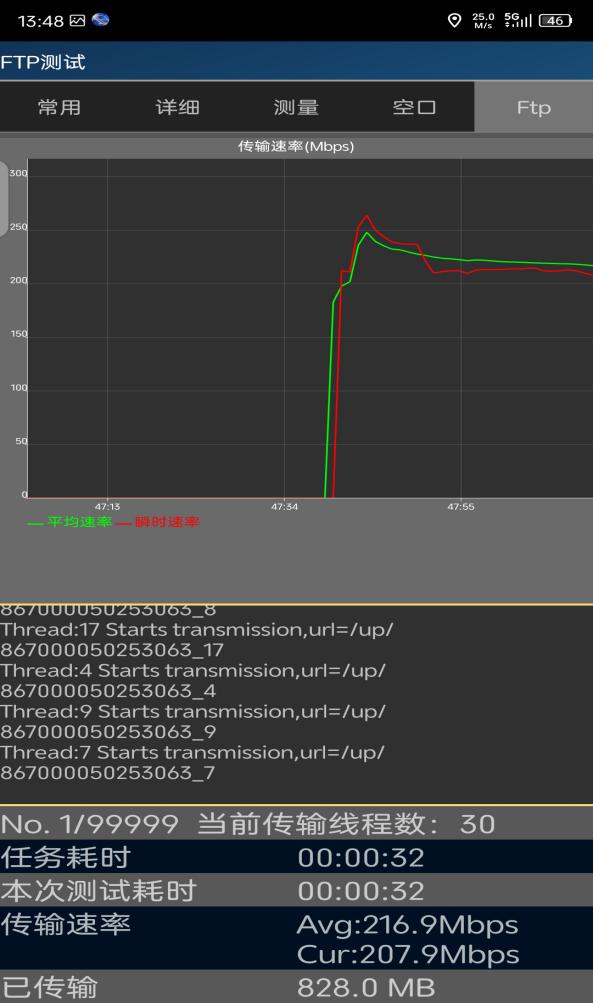The width and height of the screenshot is (593, 1003).
Task: Tap the 25.0 M/s network speed indicator
Action: pyautogui.click(x=483, y=20)
